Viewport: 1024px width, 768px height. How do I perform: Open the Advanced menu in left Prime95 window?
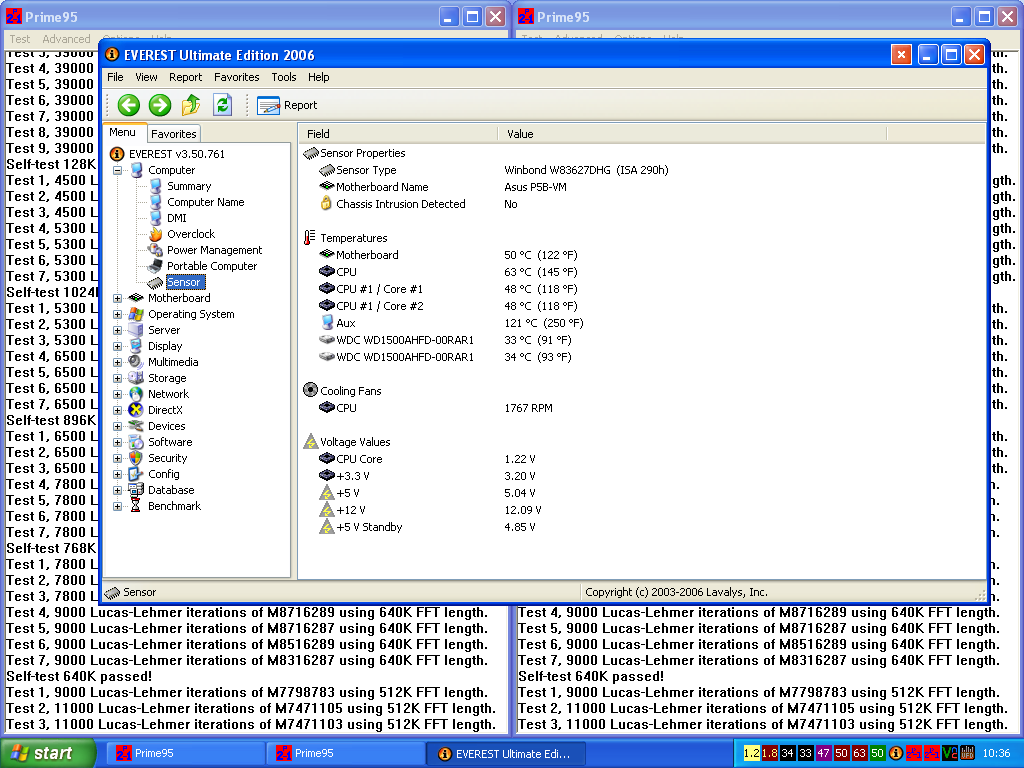click(66, 39)
